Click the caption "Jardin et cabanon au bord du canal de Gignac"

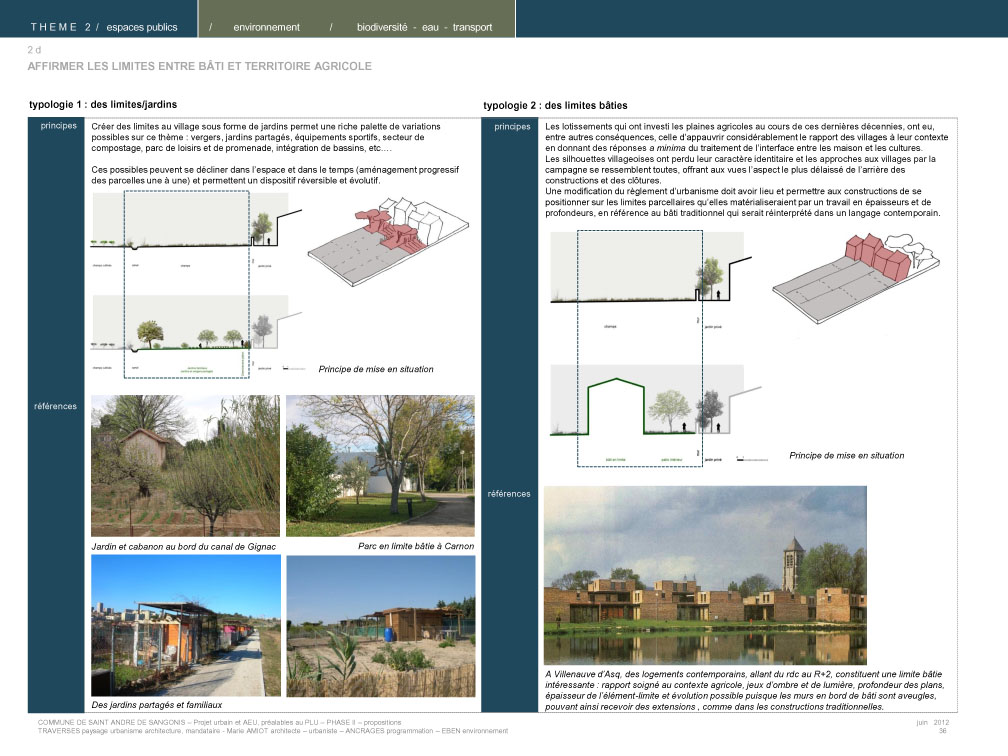pos(184,546)
